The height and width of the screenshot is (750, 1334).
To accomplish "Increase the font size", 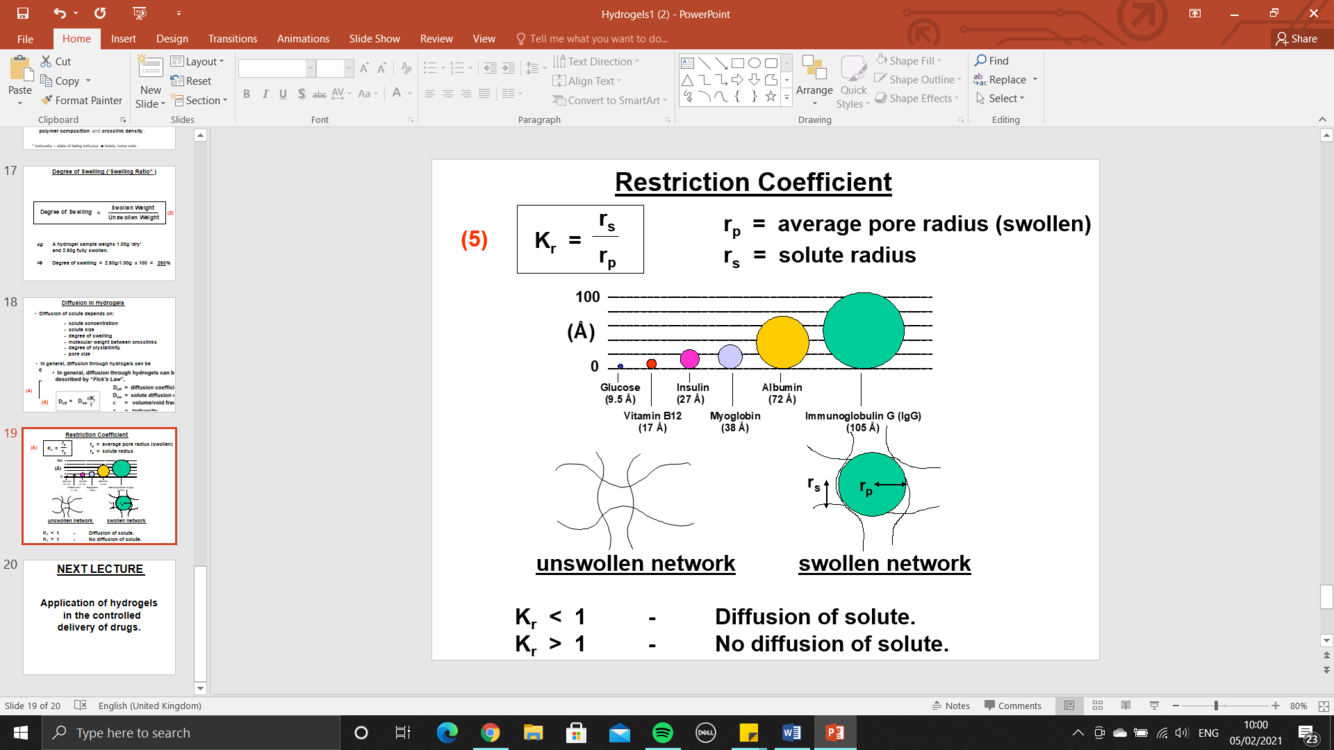I will [364, 68].
